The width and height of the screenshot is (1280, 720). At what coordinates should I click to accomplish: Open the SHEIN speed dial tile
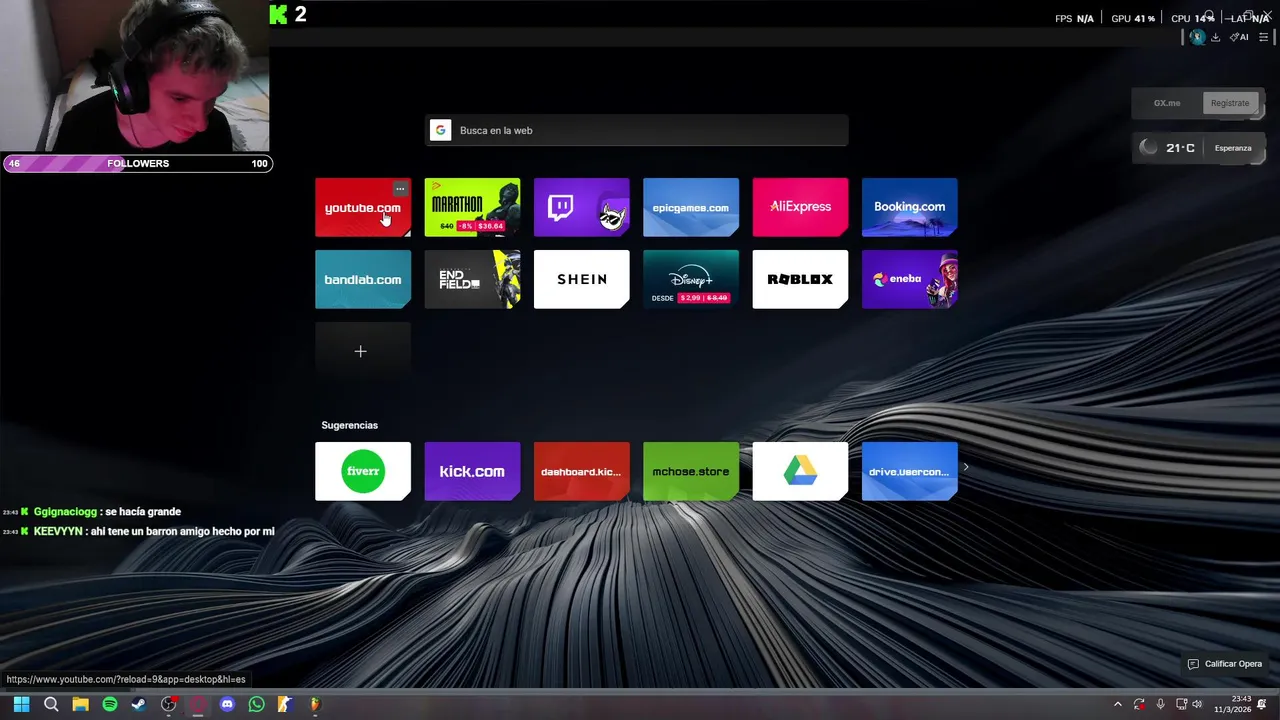pyautogui.click(x=581, y=280)
